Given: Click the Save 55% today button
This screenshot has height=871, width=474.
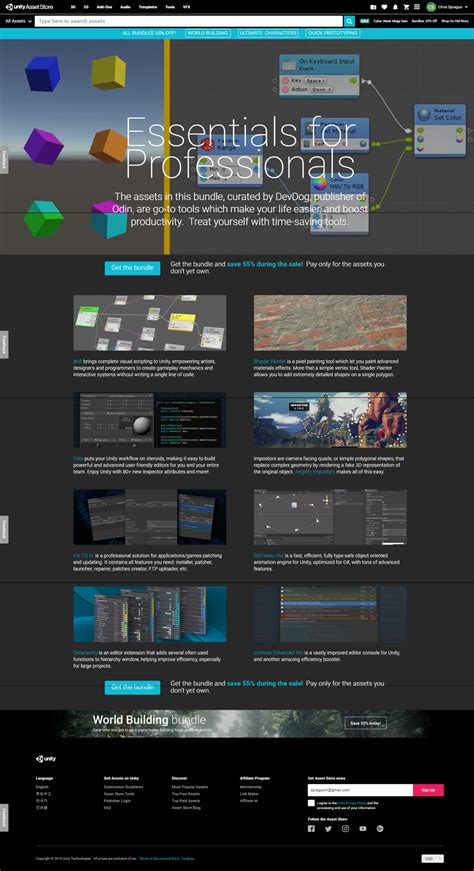Looking at the screenshot, I should point(366,723).
